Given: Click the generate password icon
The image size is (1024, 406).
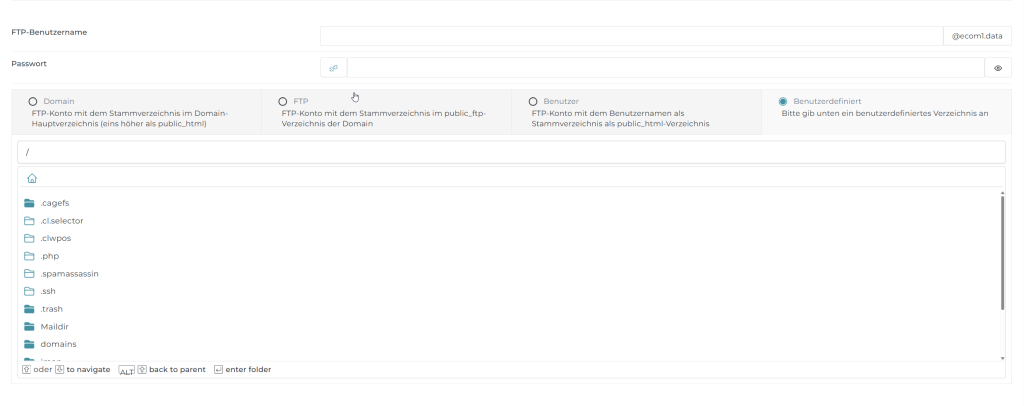Looking at the screenshot, I should pyautogui.click(x=333, y=68).
